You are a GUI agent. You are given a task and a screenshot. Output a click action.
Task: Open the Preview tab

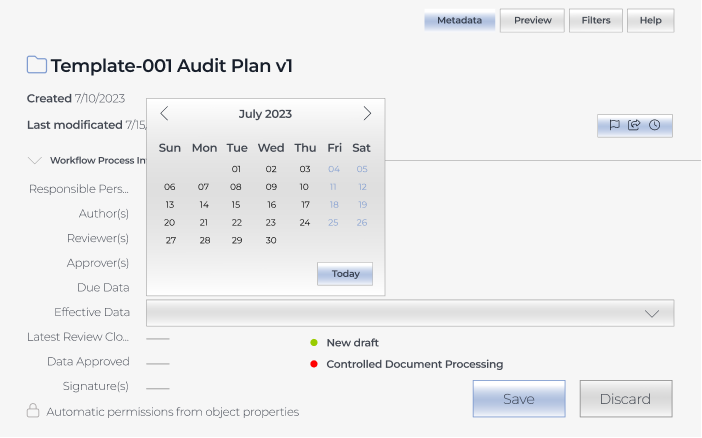tap(532, 21)
